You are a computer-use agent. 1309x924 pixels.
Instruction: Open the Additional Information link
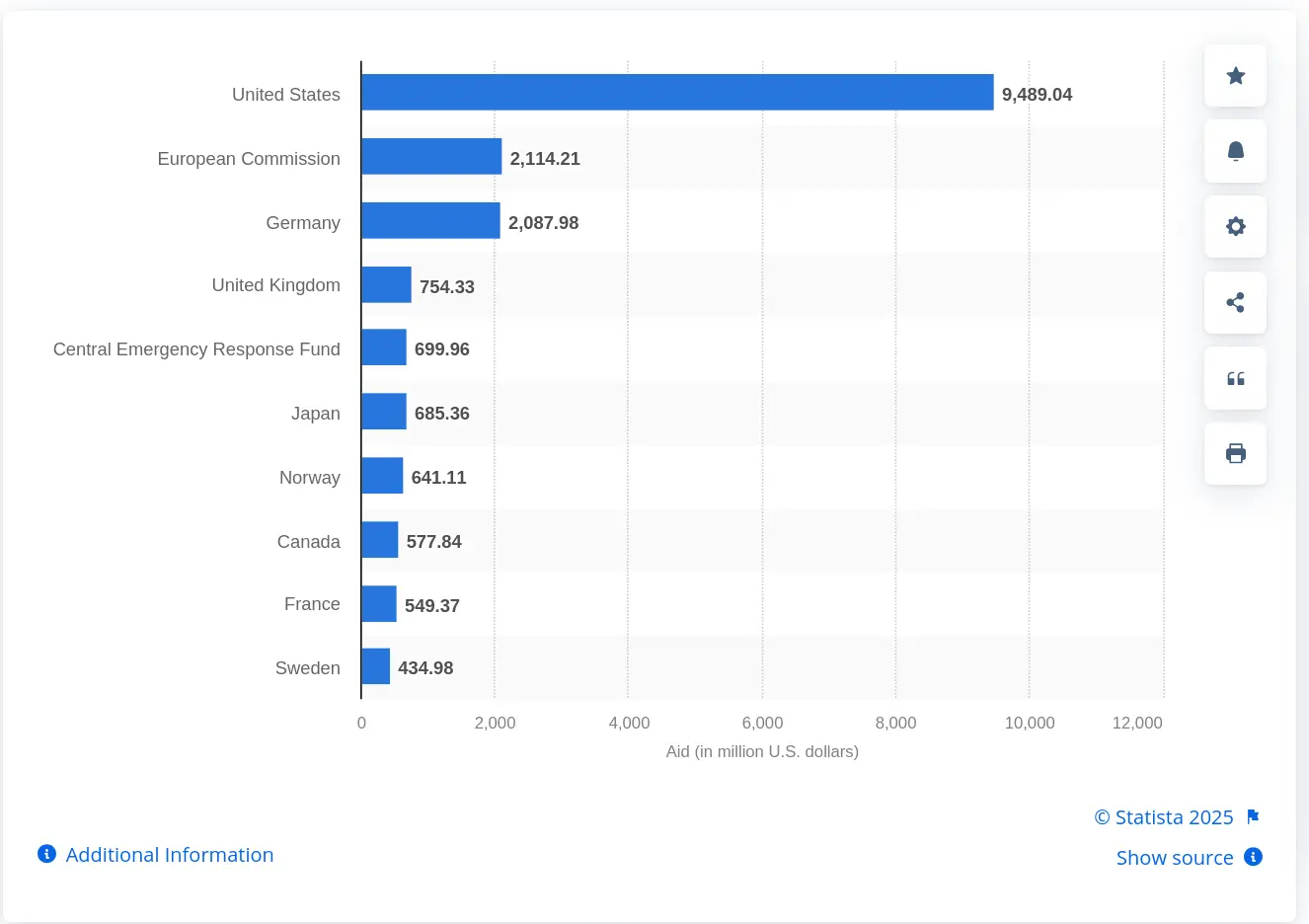click(x=169, y=855)
